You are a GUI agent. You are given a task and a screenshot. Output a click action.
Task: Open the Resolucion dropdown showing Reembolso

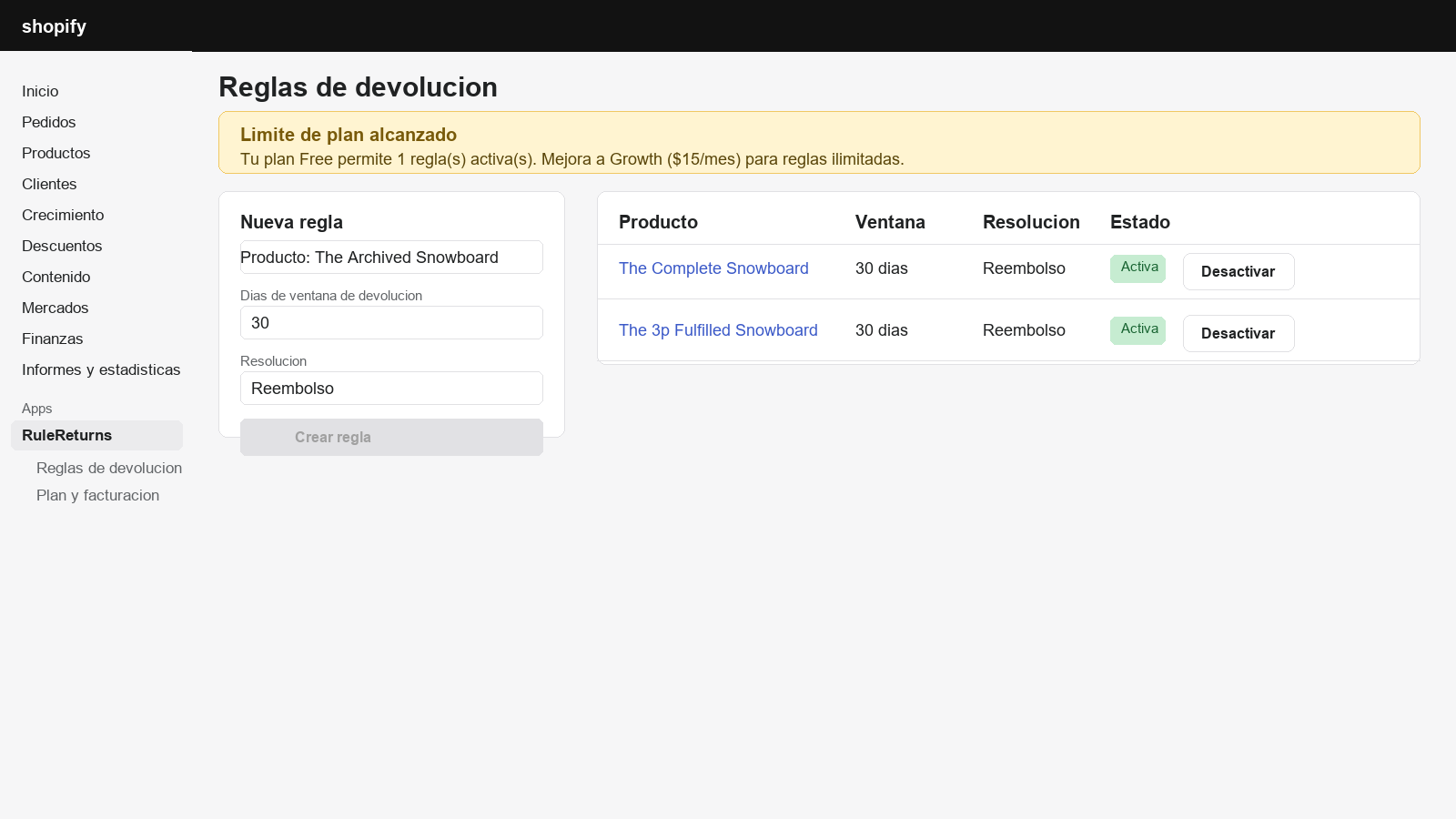[x=391, y=389]
